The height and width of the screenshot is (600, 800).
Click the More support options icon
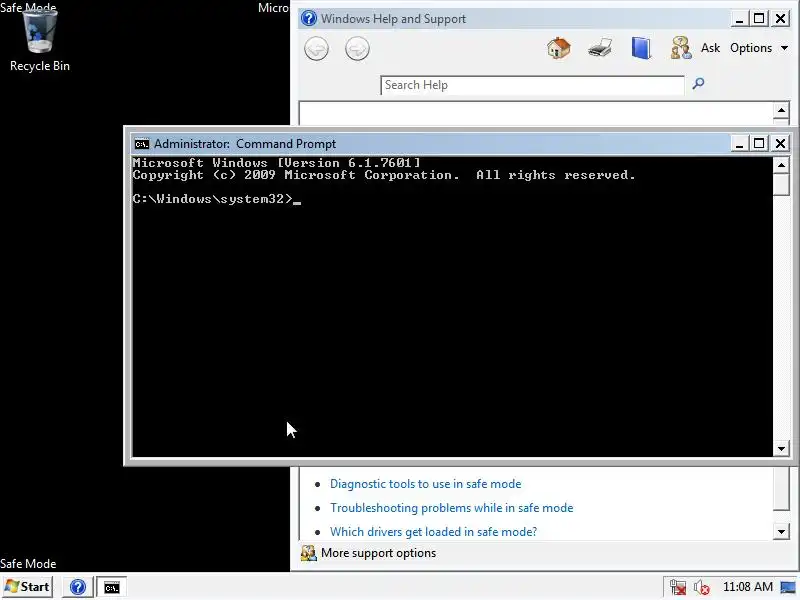pos(309,553)
